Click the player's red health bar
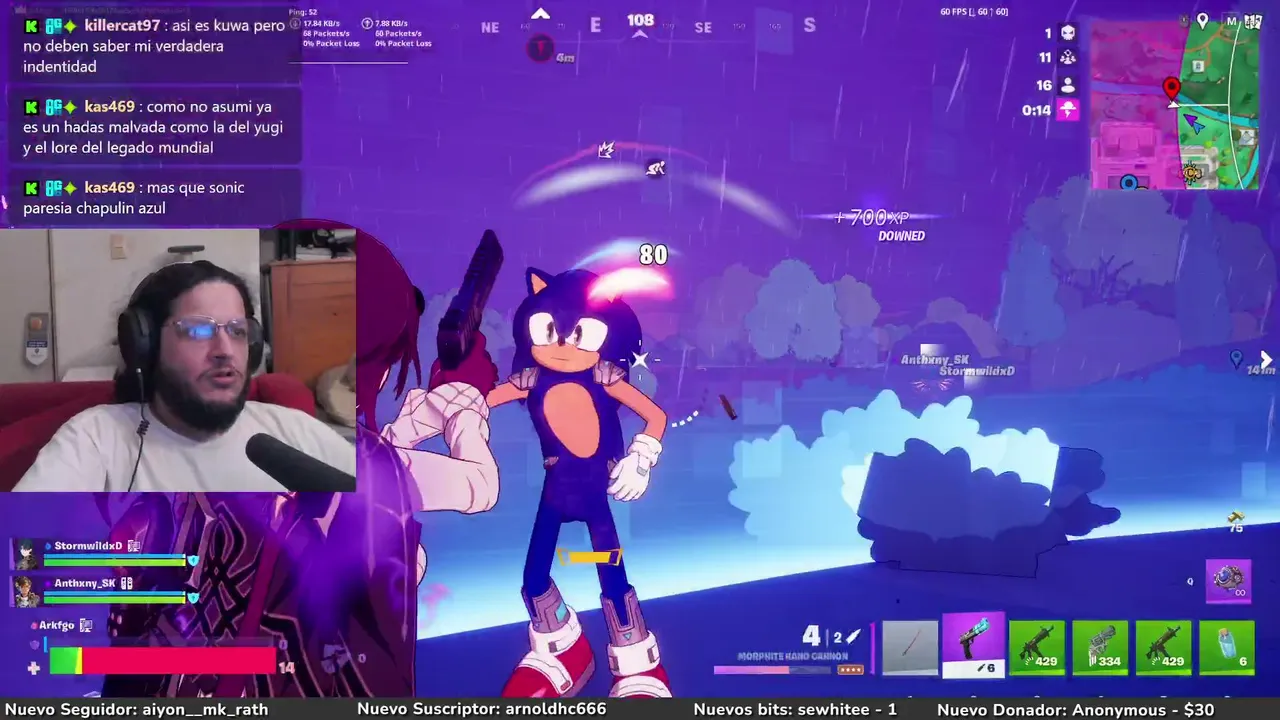 click(162, 661)
